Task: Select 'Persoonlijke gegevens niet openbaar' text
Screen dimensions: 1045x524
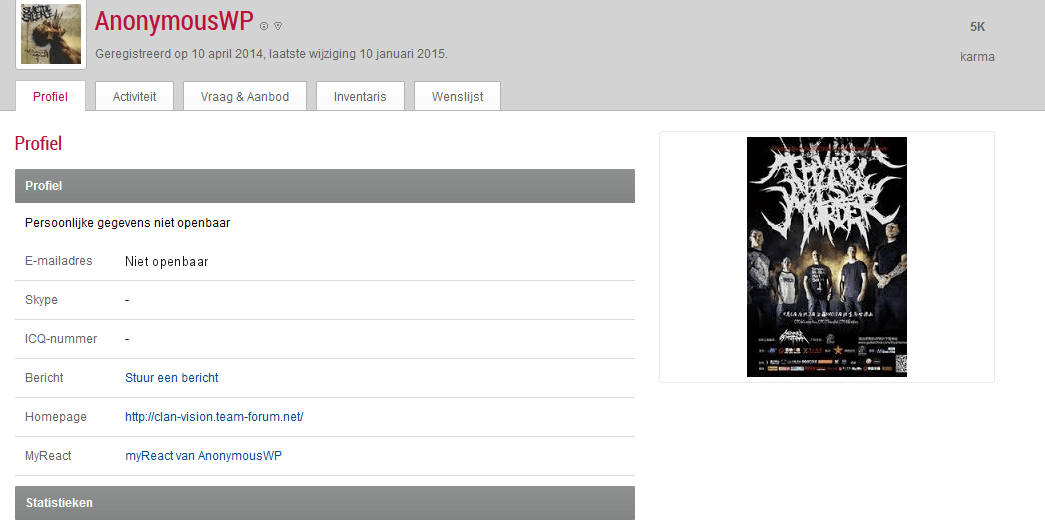Action: coord(127,223)
